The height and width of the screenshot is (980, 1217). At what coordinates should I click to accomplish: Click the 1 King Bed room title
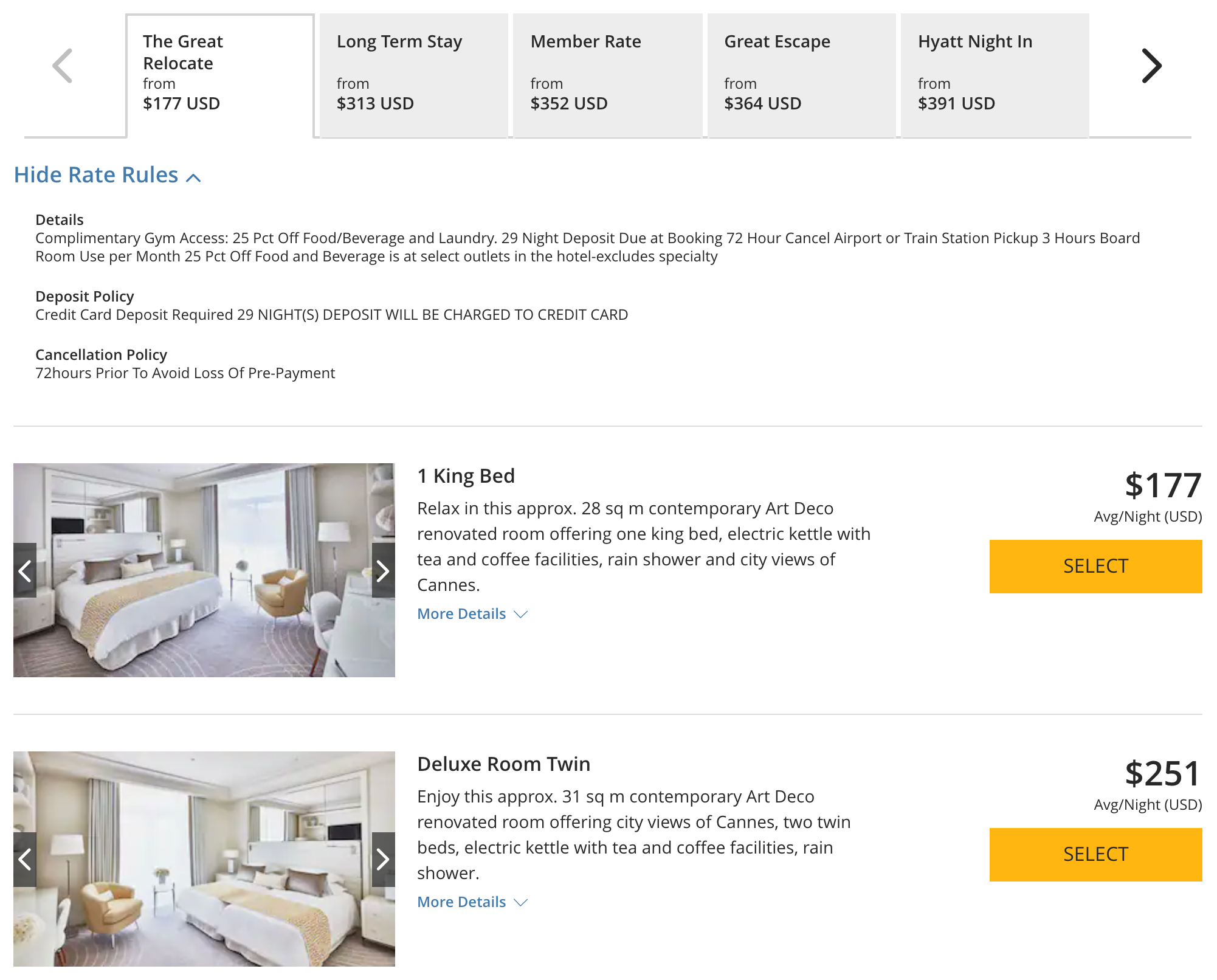click(x=466, y=476)
